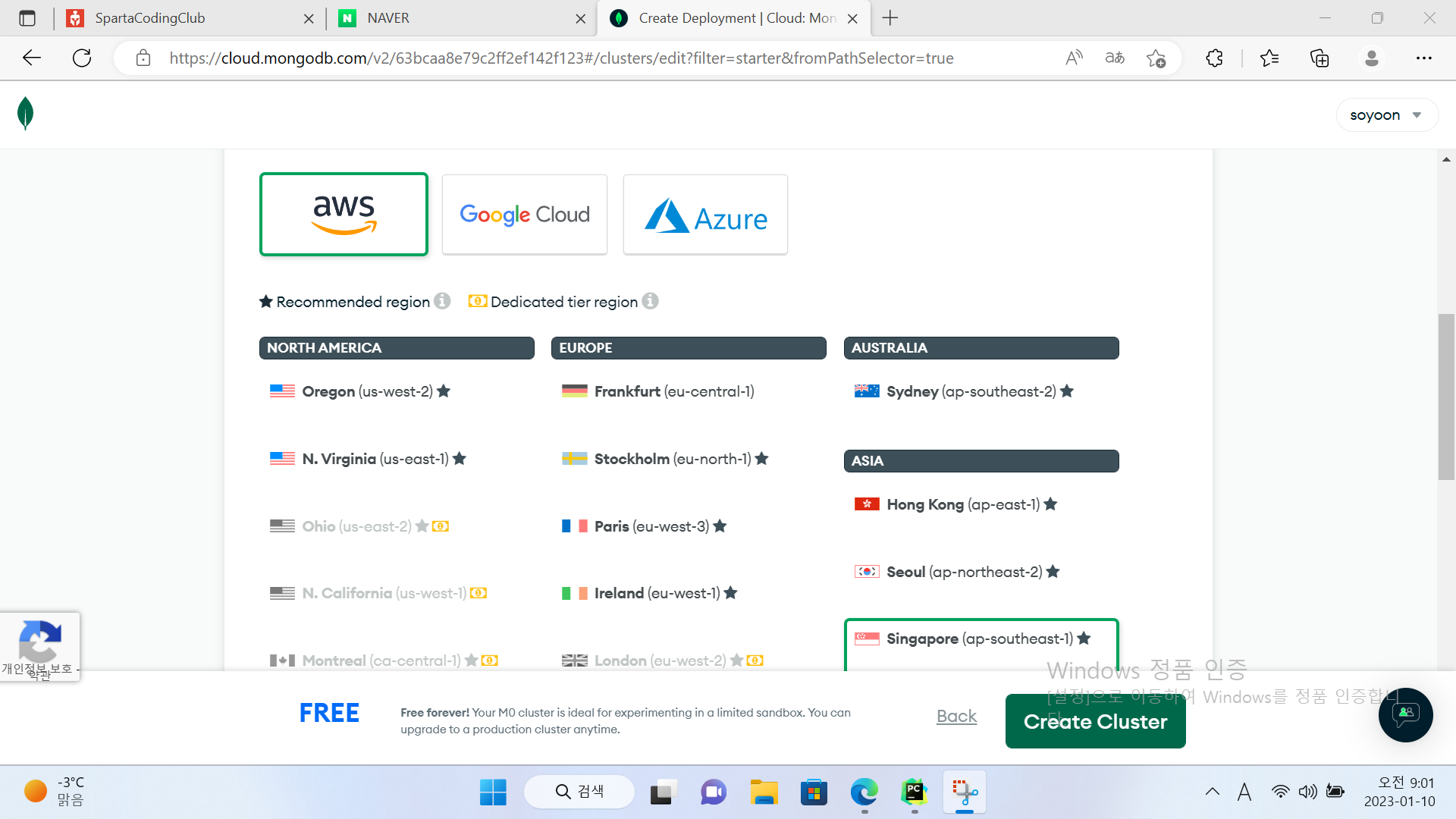1456x819 pixels.
Task: Add this page to favorites
Action: point(1156,58)
